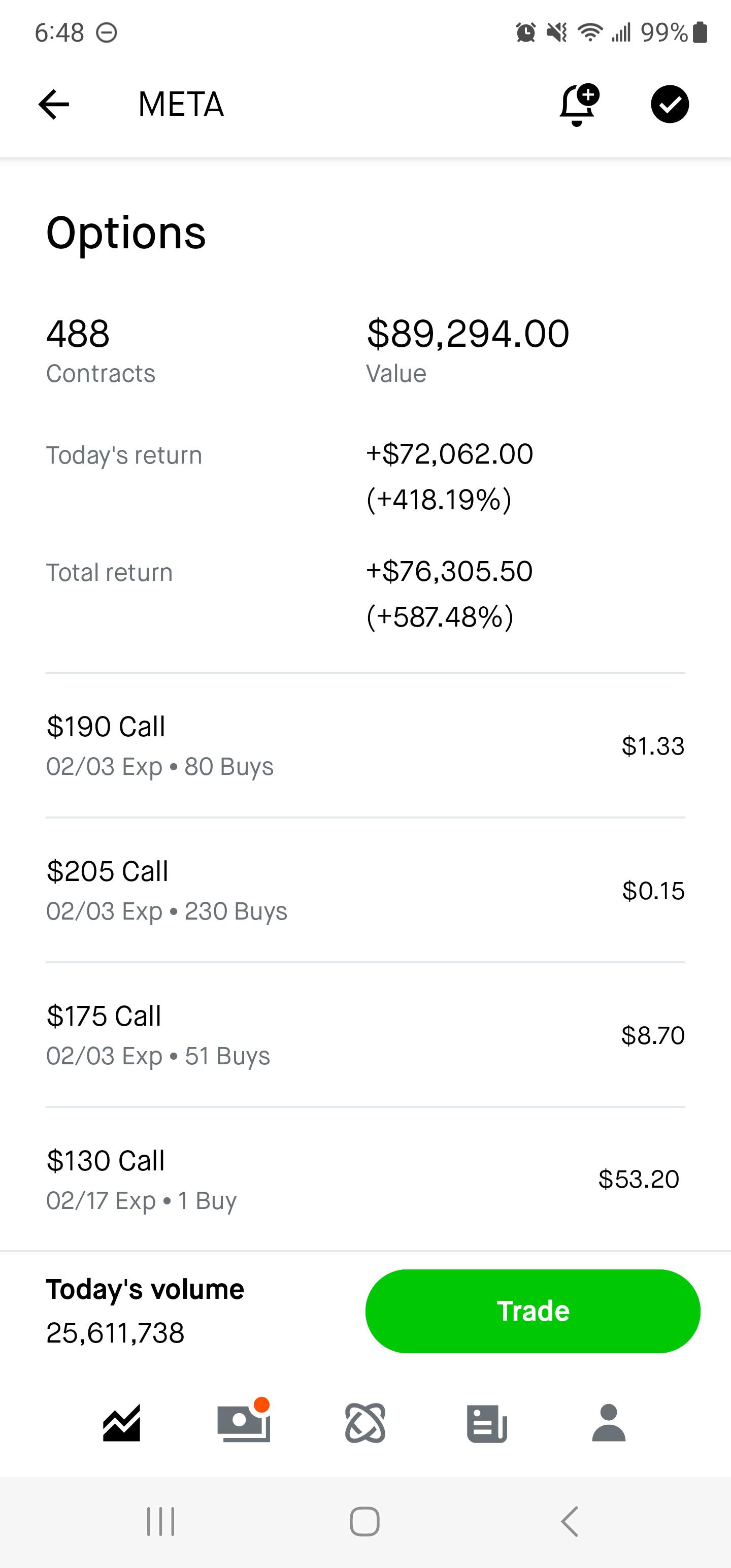Tap the $53.20 price on $130 Call
This screenshot has width=731, height=1568.
[x=639, y=1180]
